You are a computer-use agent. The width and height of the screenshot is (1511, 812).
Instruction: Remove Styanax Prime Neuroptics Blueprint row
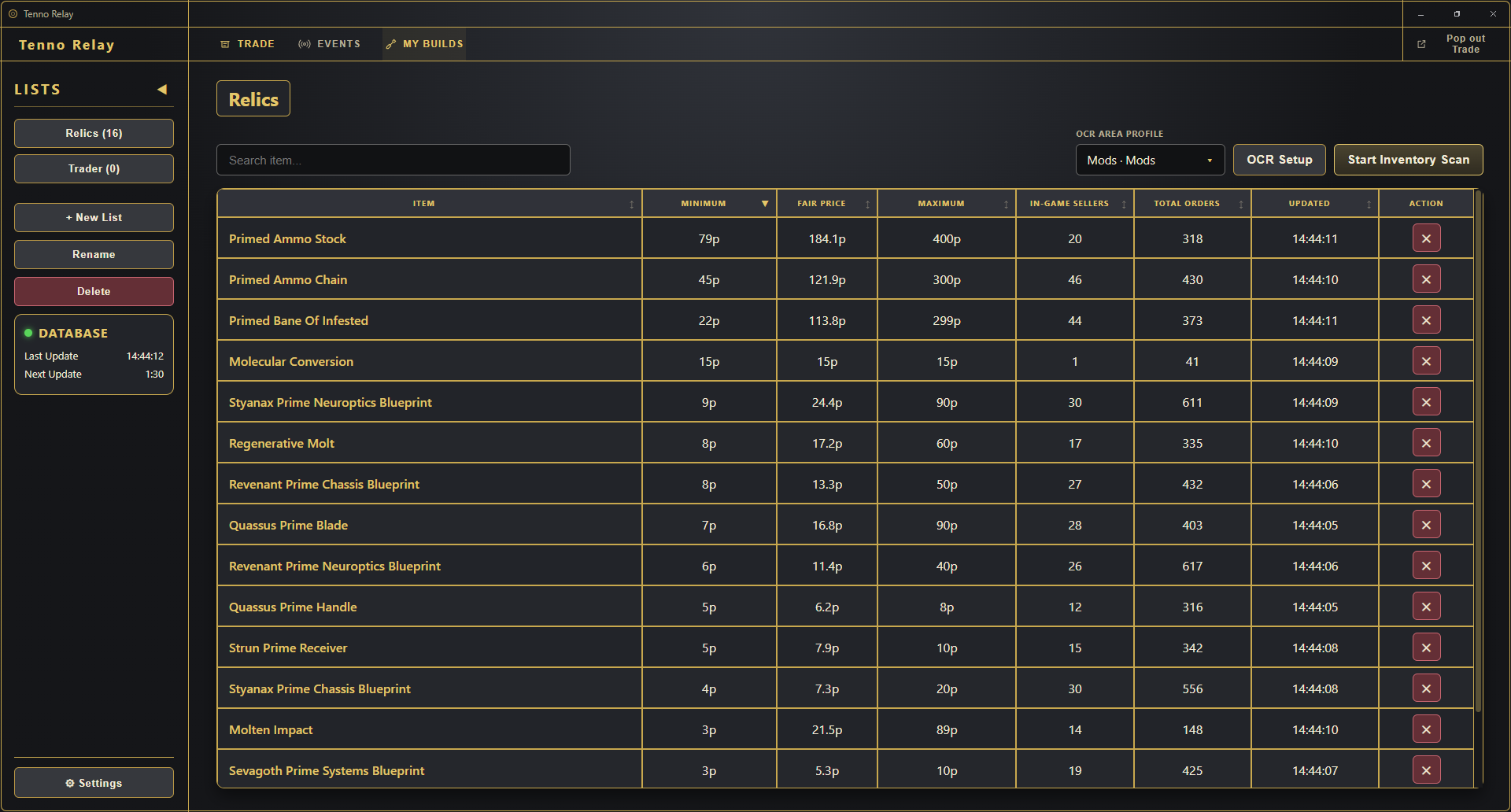1426,402
